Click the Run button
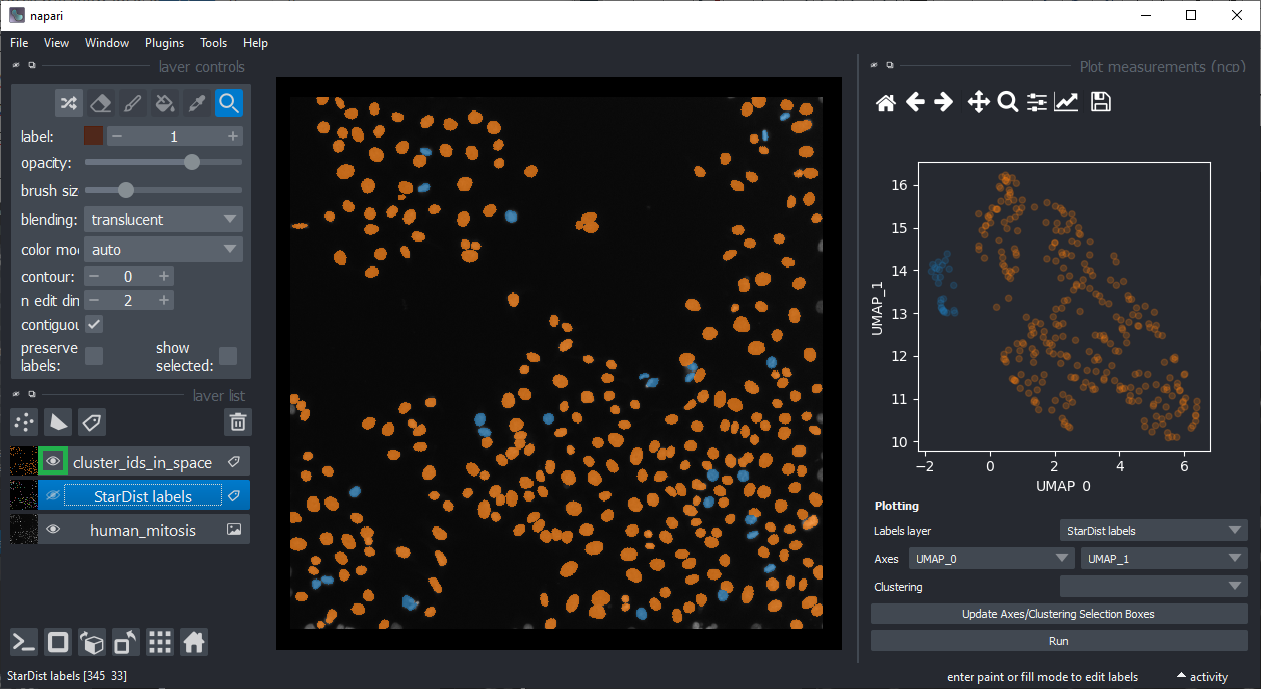Screen dimensions: 1261x689 (1059, 641)
